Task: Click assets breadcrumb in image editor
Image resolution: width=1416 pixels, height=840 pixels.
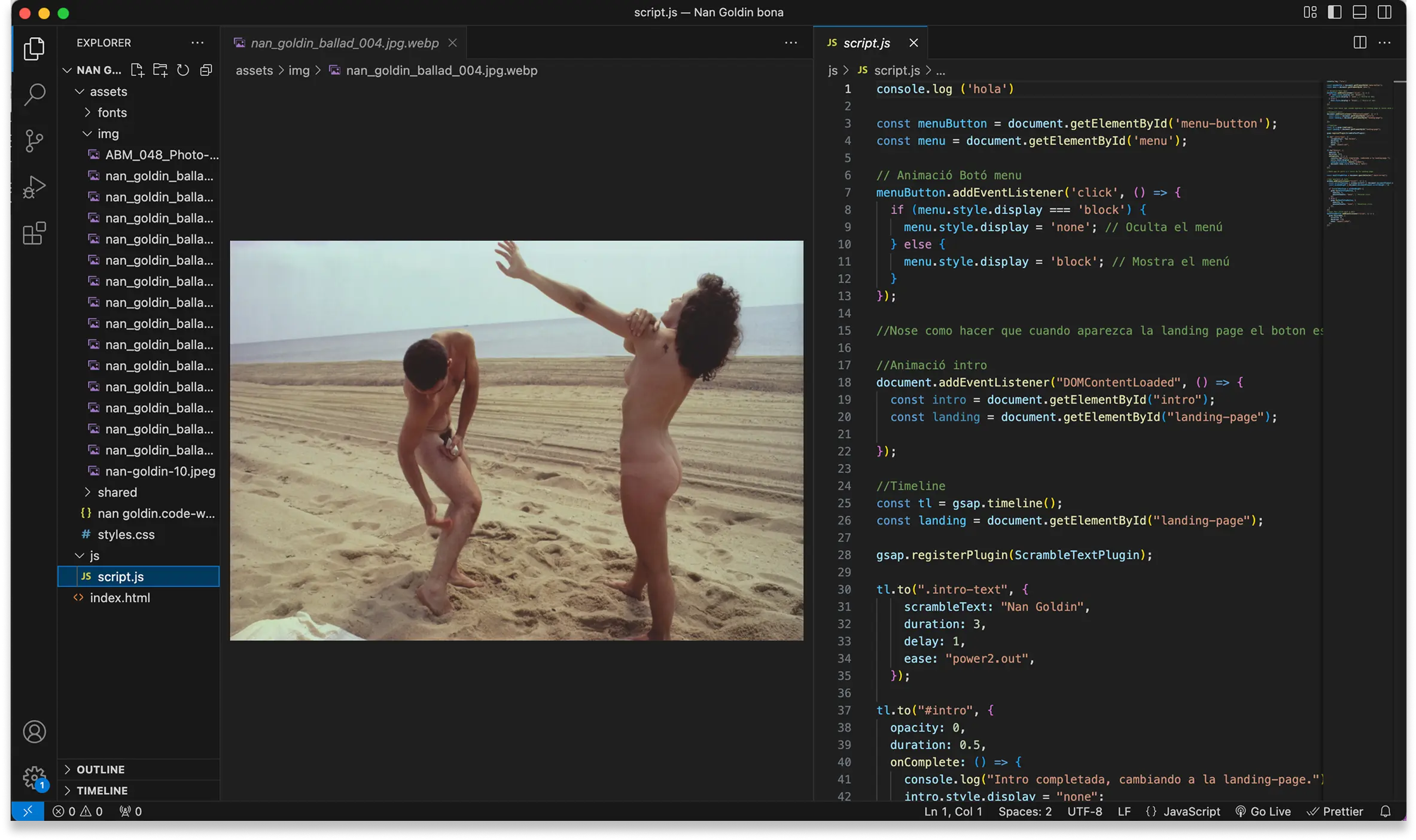Action: [x=254, y=71]
